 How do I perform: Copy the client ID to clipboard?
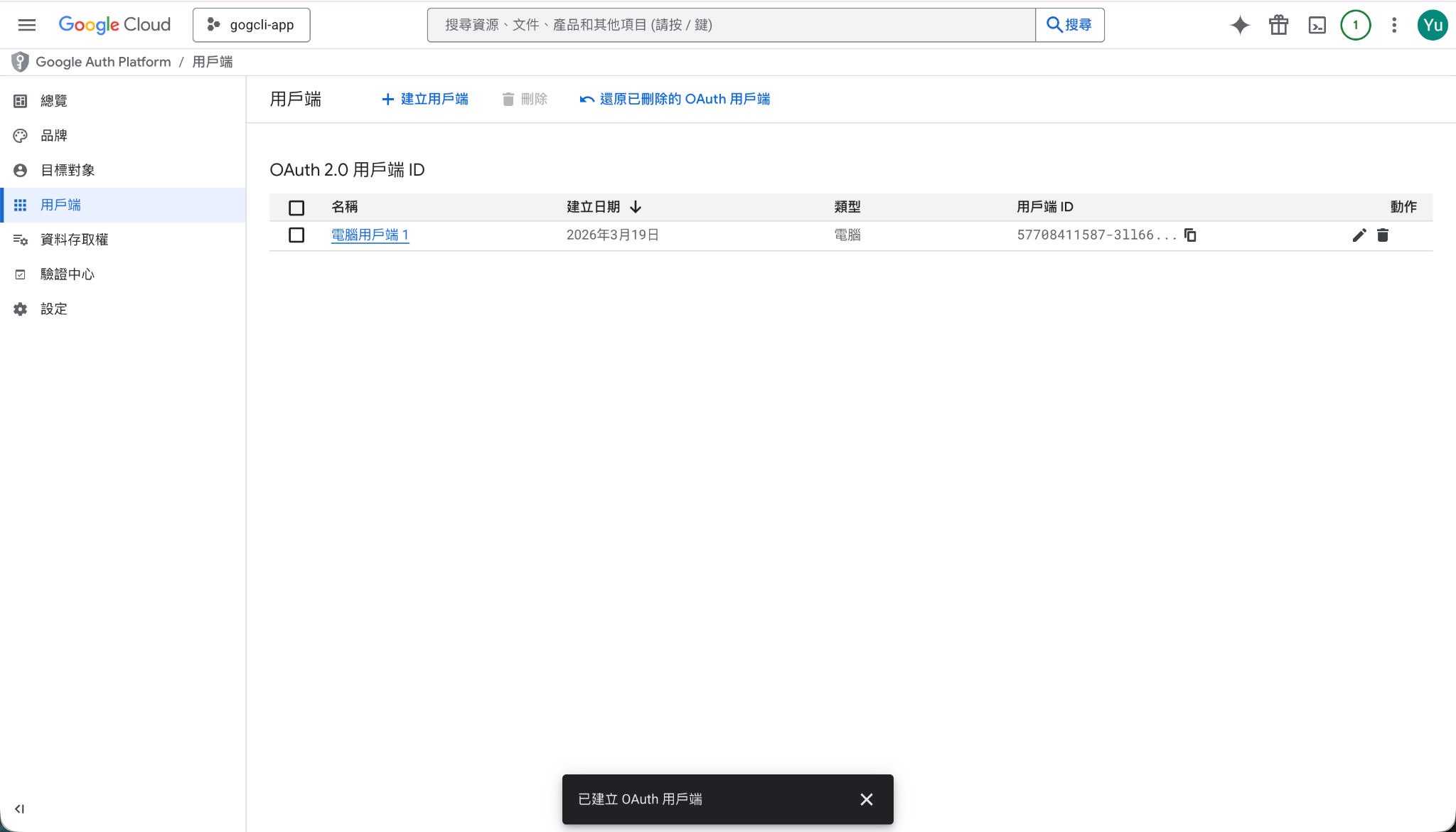click(1190, 235)
